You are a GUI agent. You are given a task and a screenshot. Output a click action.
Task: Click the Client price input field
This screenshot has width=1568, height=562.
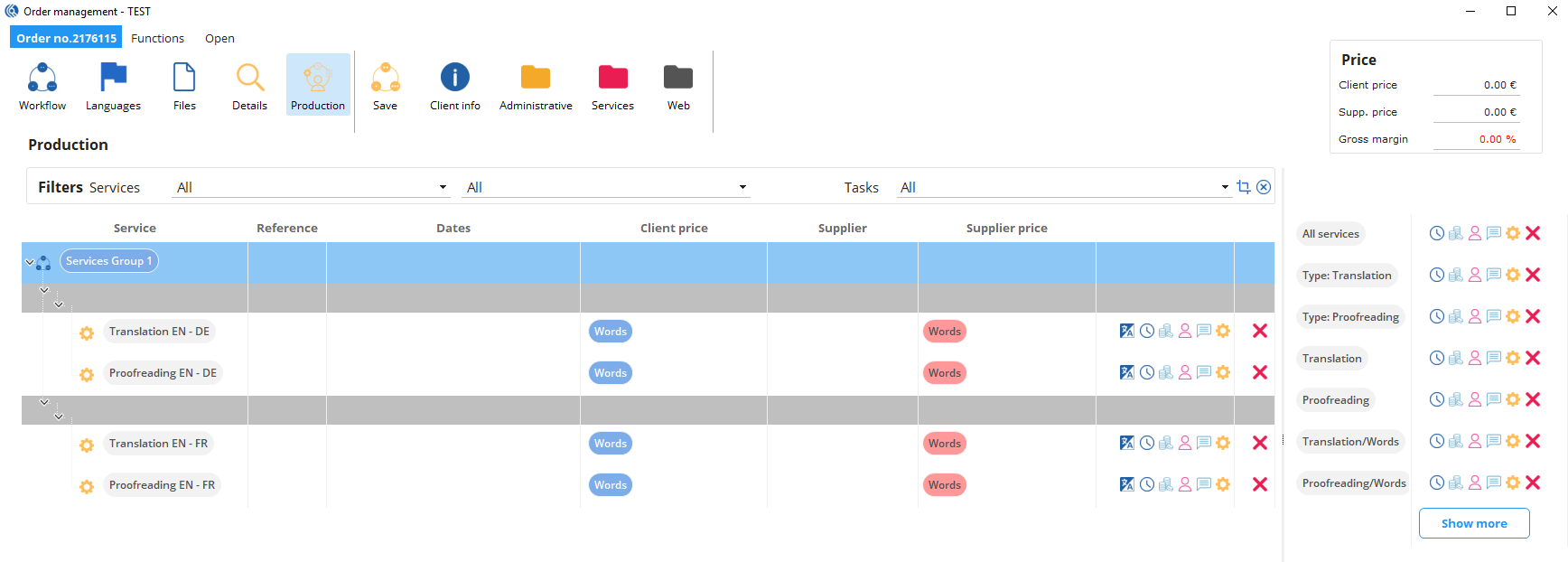[x=1474, y=85]
